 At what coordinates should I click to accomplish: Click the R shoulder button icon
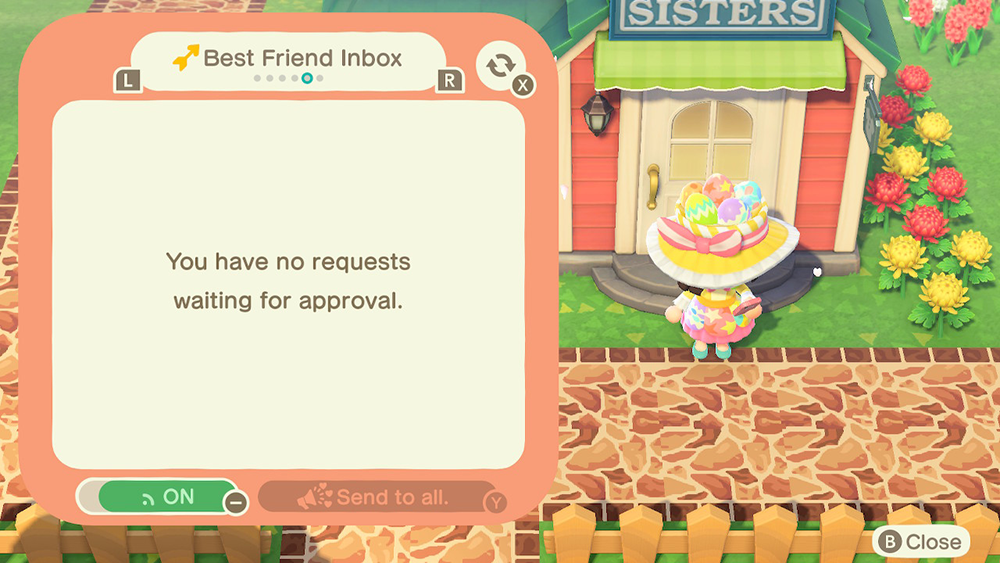450,81
